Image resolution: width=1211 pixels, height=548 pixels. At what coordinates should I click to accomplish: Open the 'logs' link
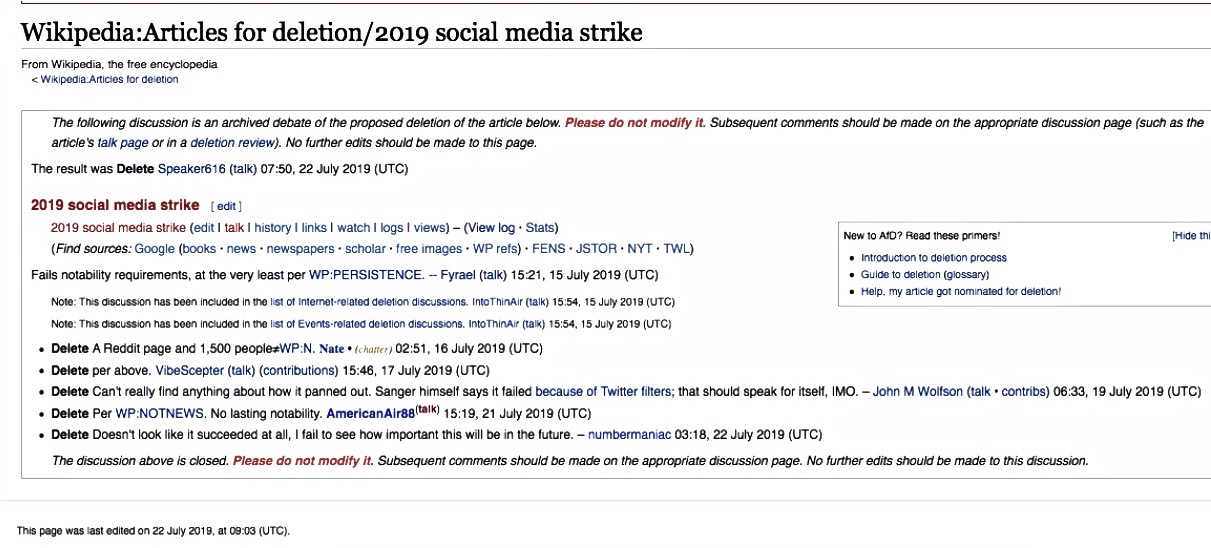pos(392,228)
